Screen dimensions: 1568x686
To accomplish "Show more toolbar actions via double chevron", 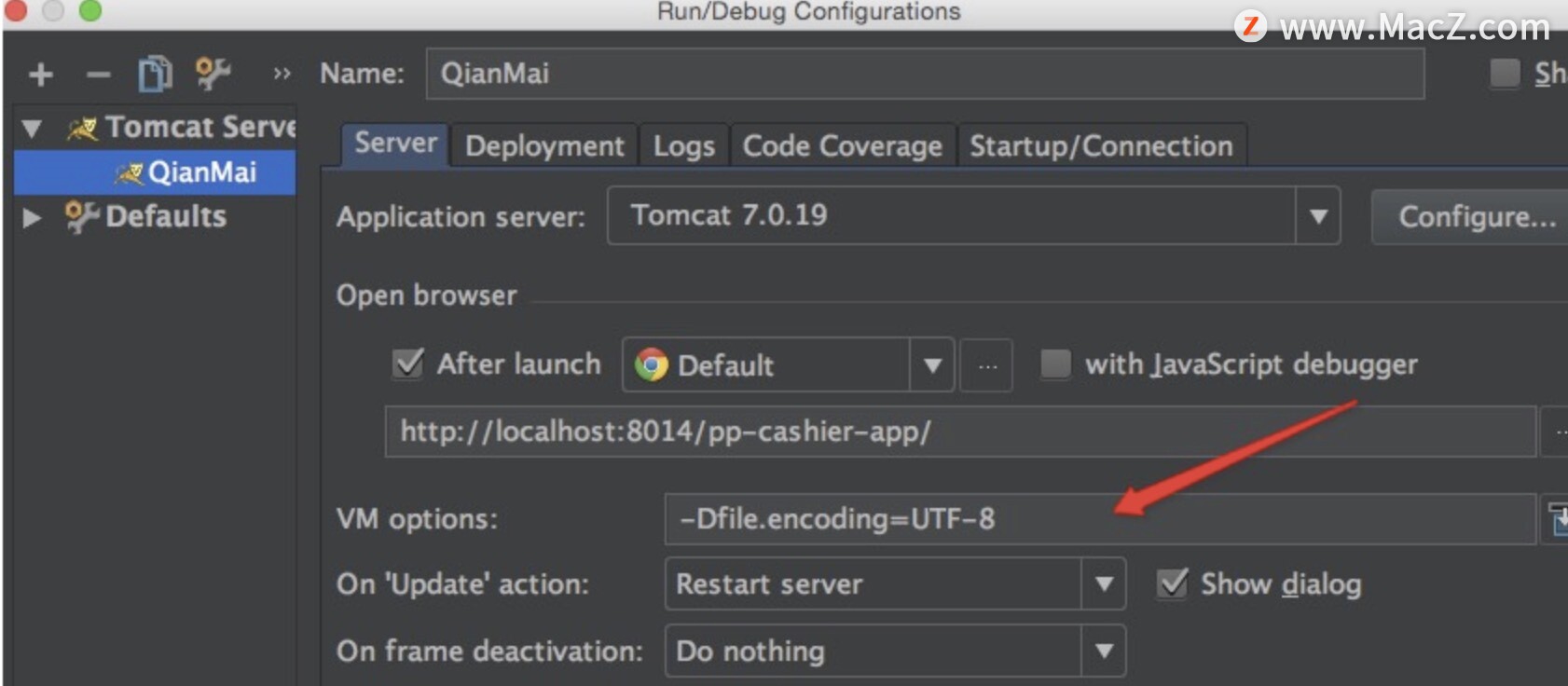I will tap(282, 73).
